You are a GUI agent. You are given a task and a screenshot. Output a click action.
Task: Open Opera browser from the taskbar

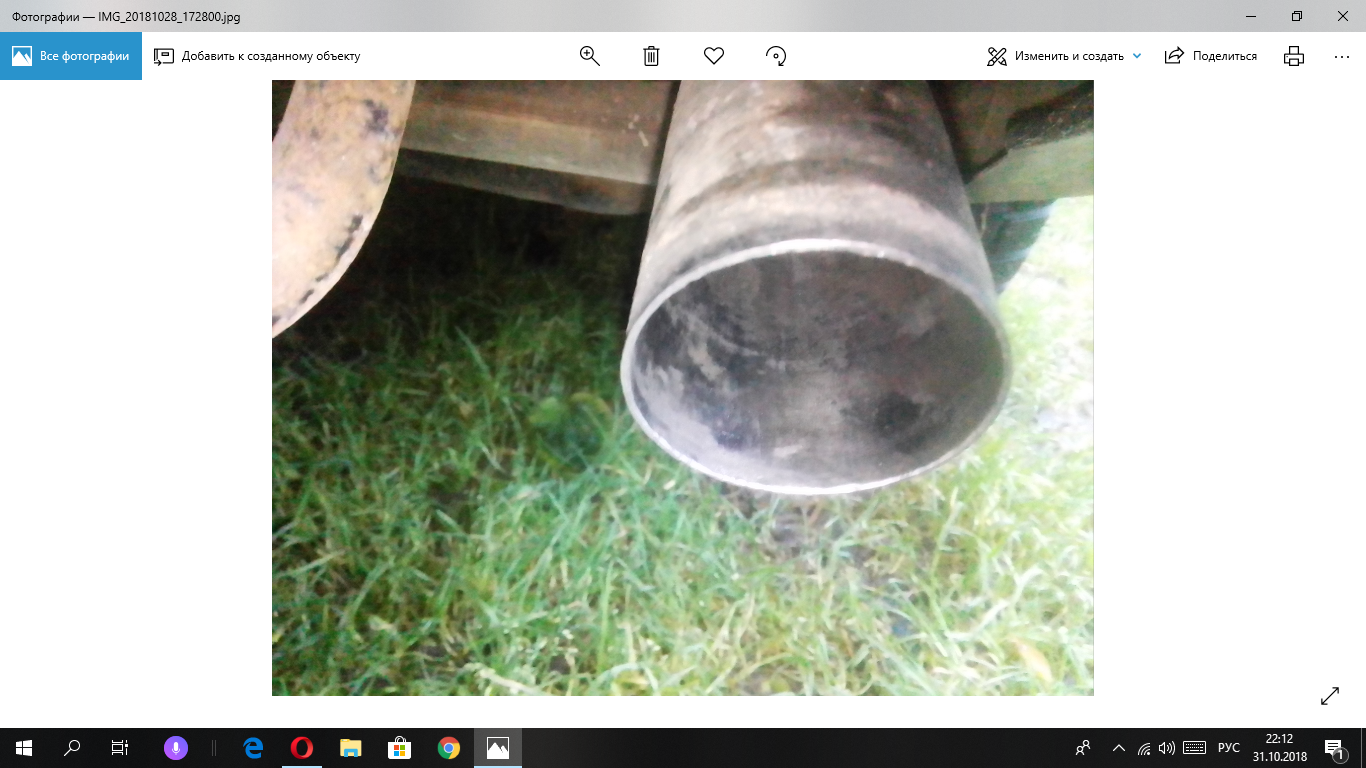301,748
